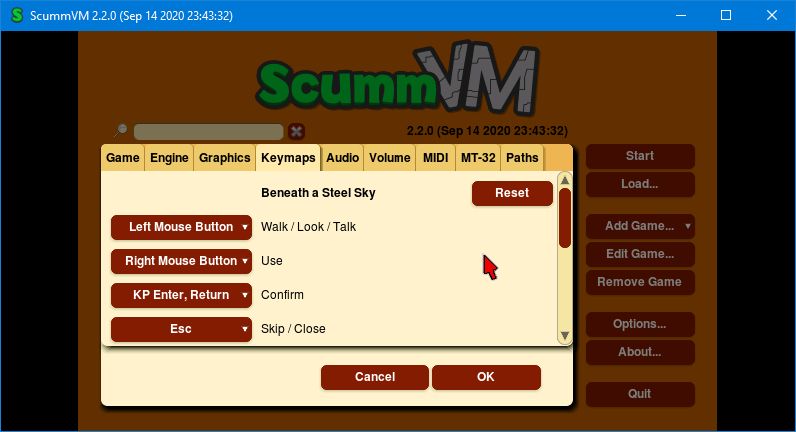Clear the search filter with the X icon

(296, 131)
